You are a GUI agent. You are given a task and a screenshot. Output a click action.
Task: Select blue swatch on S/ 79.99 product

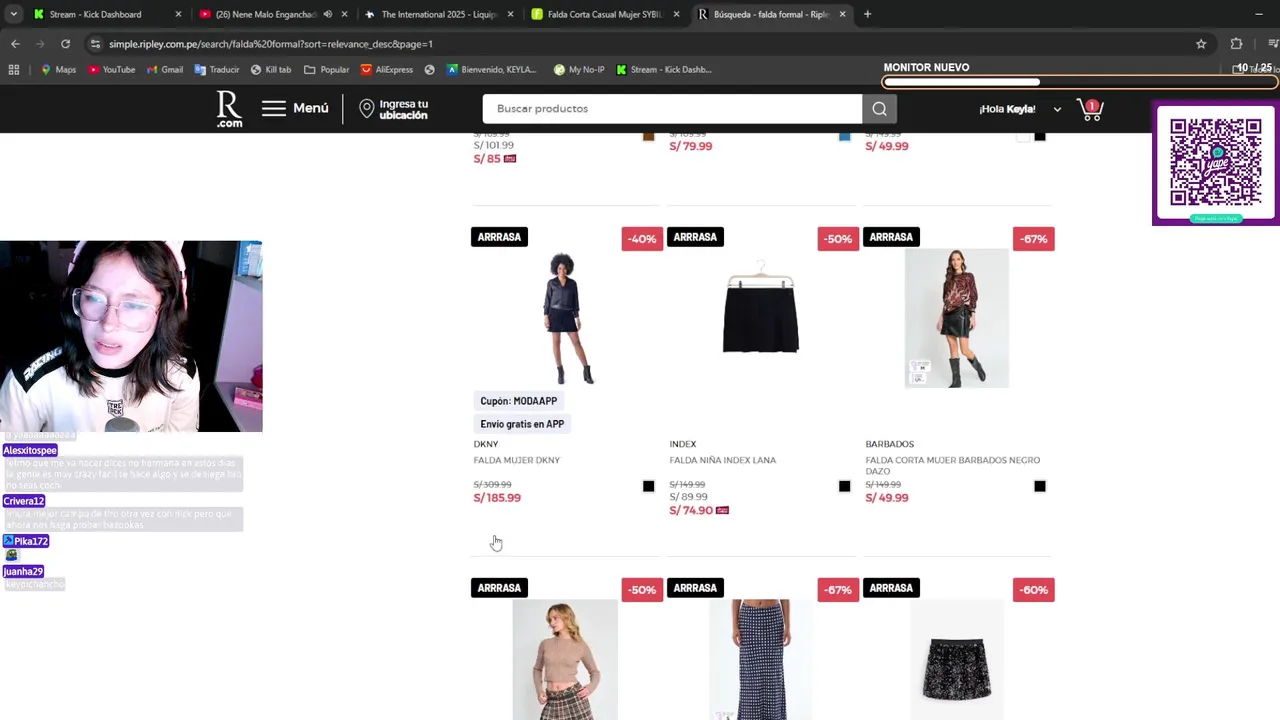(844, 136)
